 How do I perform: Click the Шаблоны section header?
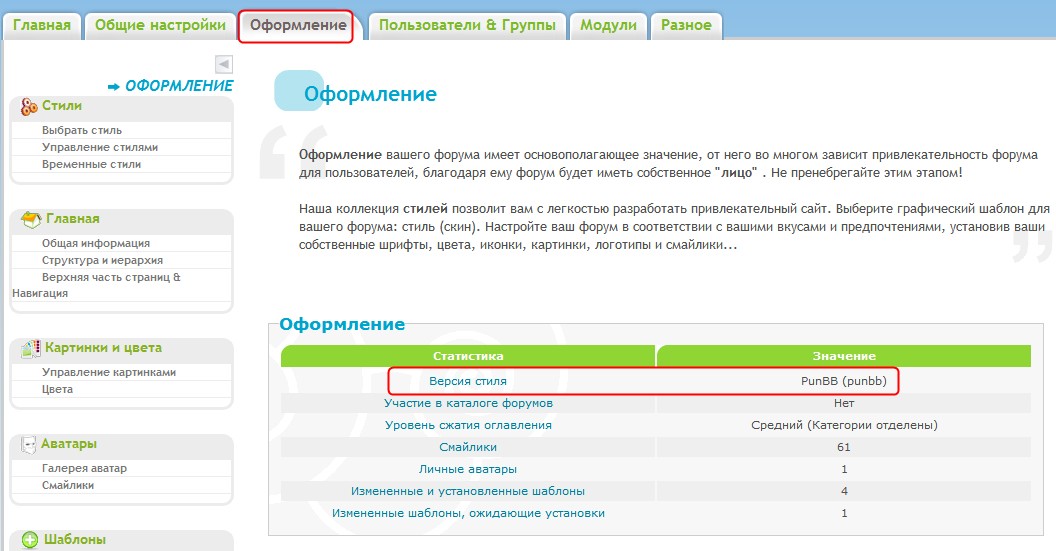point(75,539)
